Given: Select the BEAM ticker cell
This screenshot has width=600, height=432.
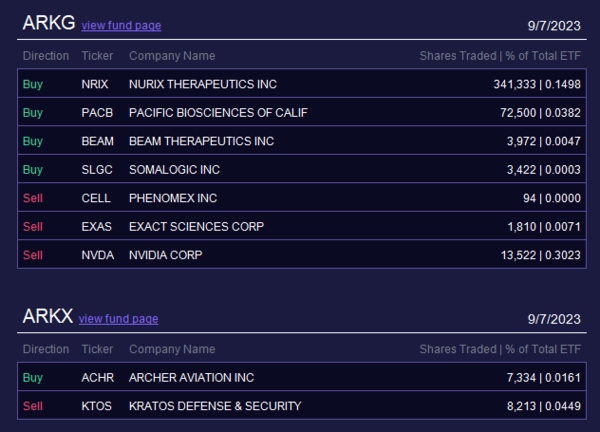Looking at the screenshot, I should click(98, 141).
